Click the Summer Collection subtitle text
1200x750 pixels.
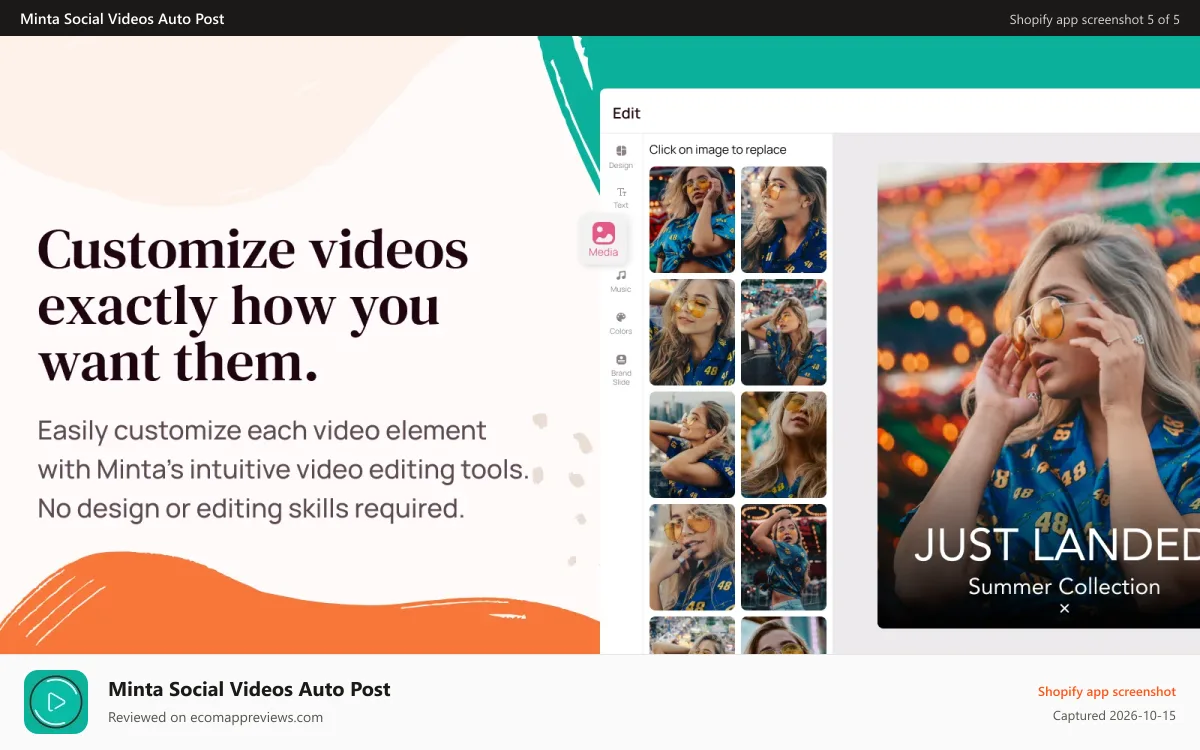(1064, 587)
